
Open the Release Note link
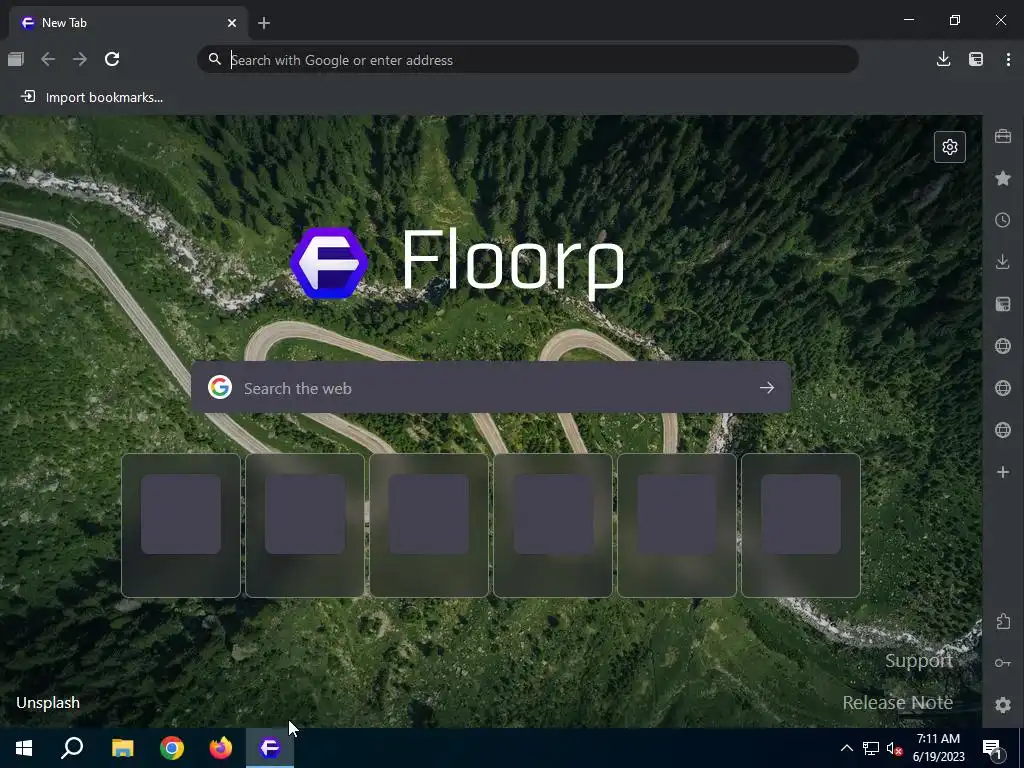click(897, 703)
